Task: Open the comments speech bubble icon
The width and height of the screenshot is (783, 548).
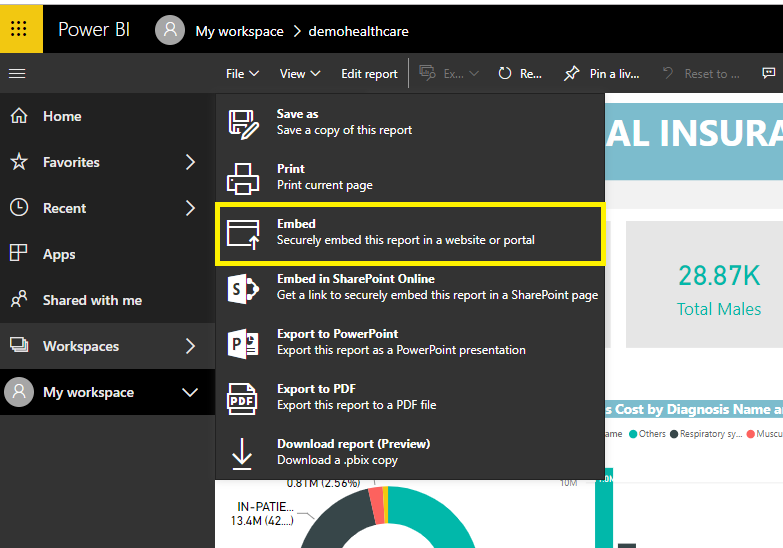Action: click(x=769, y=73)
